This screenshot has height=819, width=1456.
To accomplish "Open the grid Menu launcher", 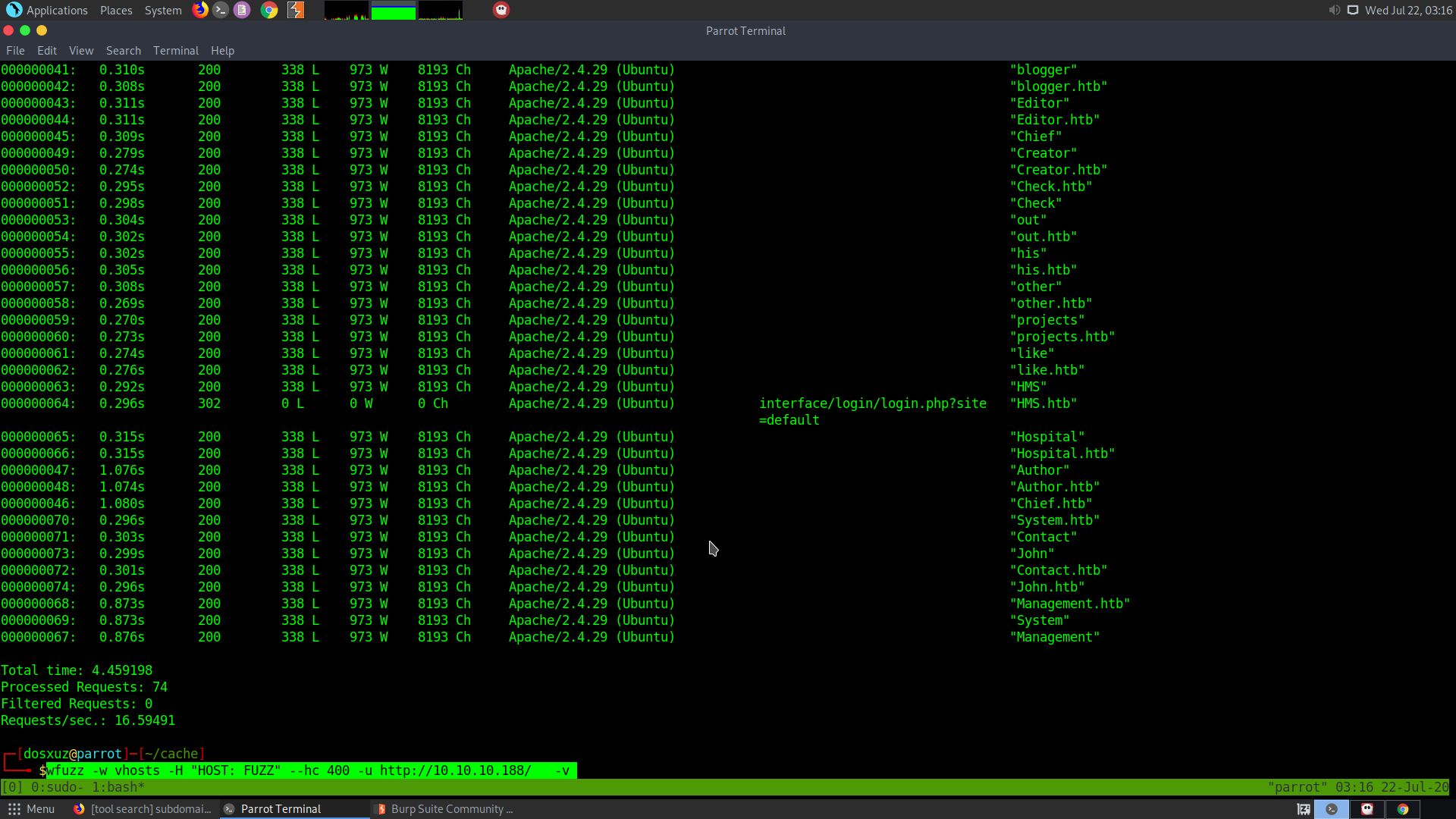I will (31, 809).
